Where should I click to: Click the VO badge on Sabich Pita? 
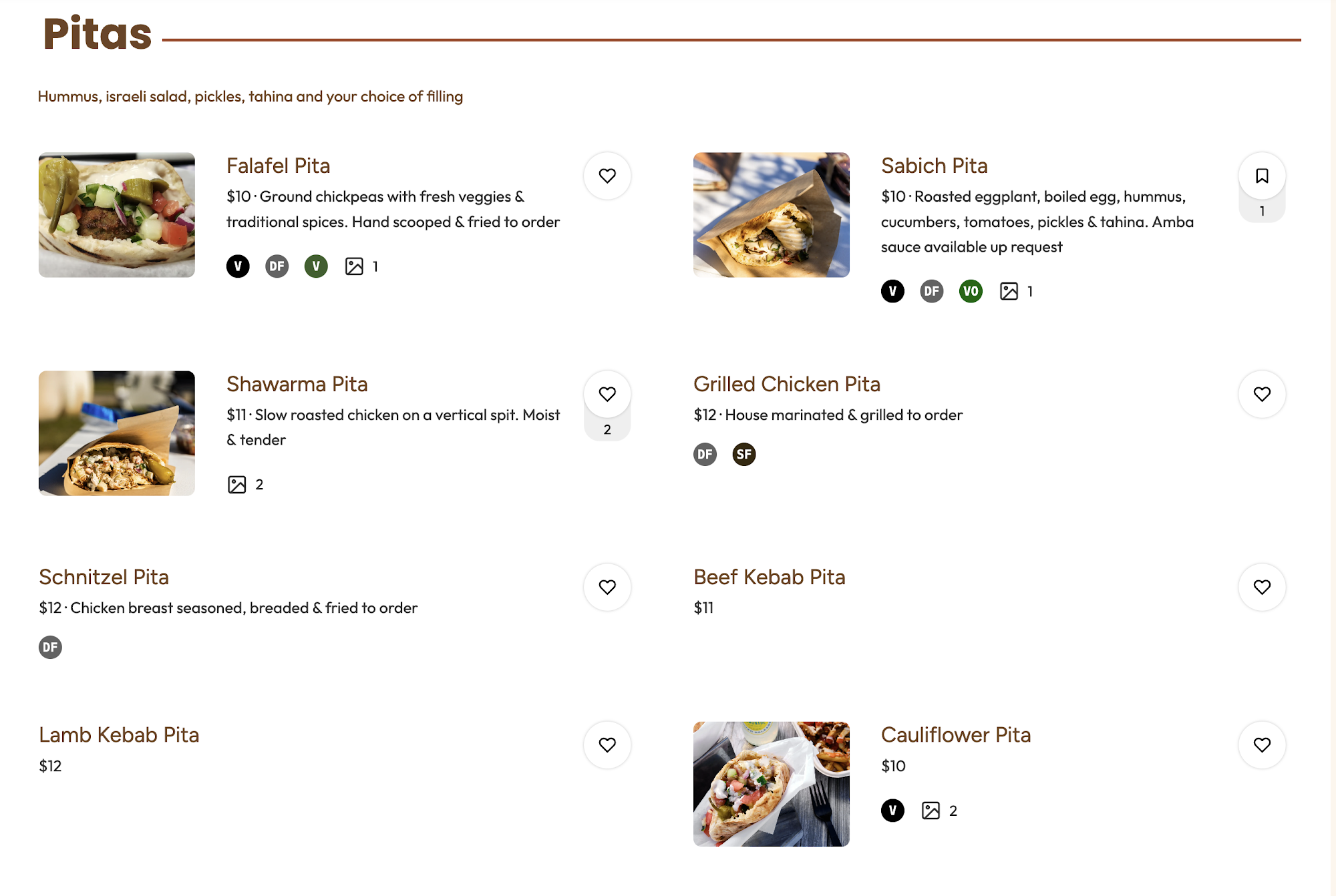pos(970,291)
